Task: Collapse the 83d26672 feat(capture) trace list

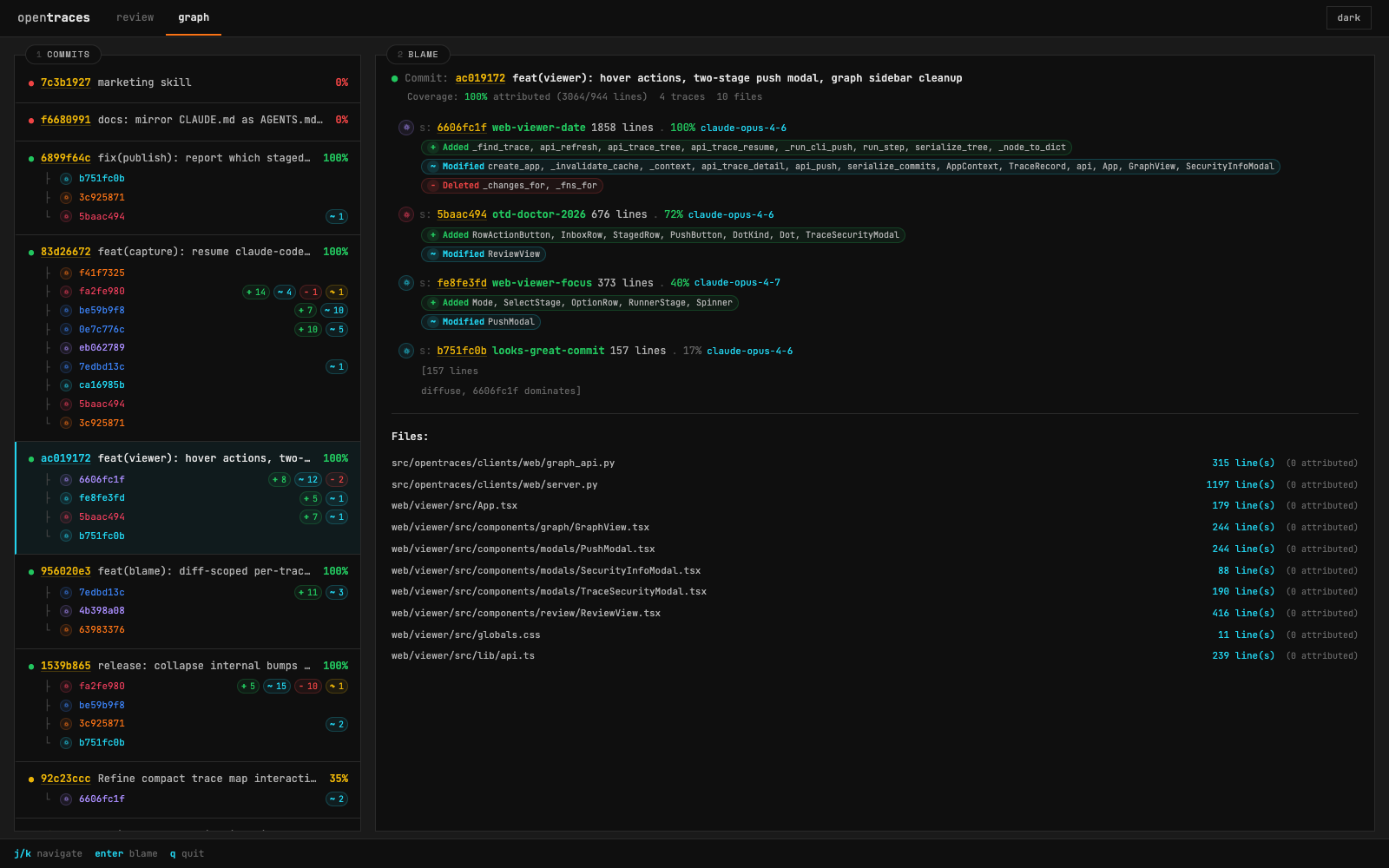Action: [x=65, y=252]
